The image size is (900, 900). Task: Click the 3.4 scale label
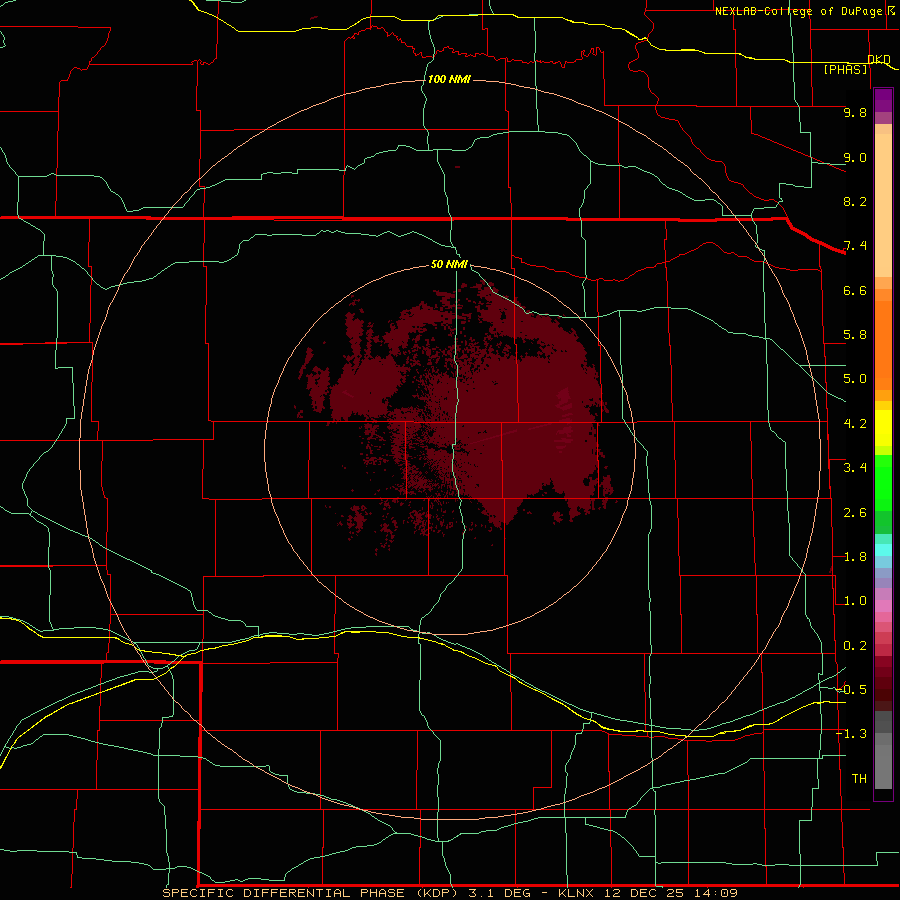tap(855, 468)
